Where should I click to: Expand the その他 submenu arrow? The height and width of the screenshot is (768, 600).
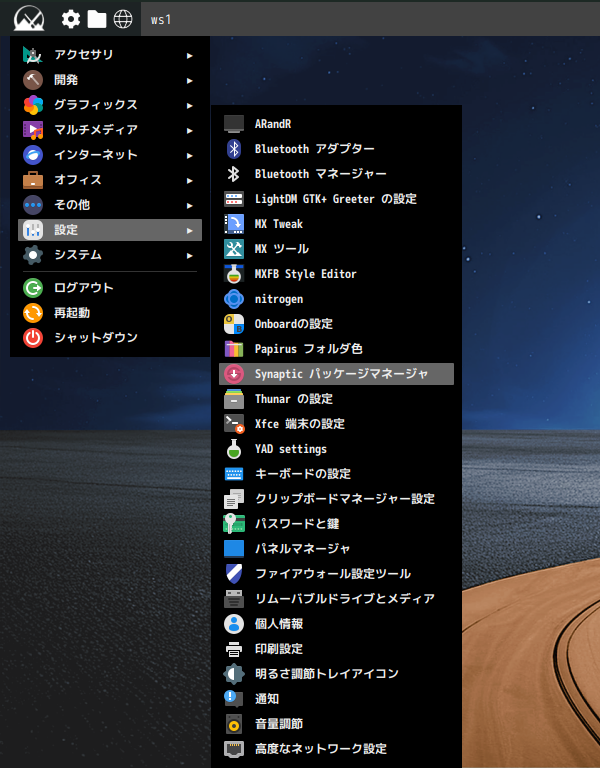tap(190, 205)
